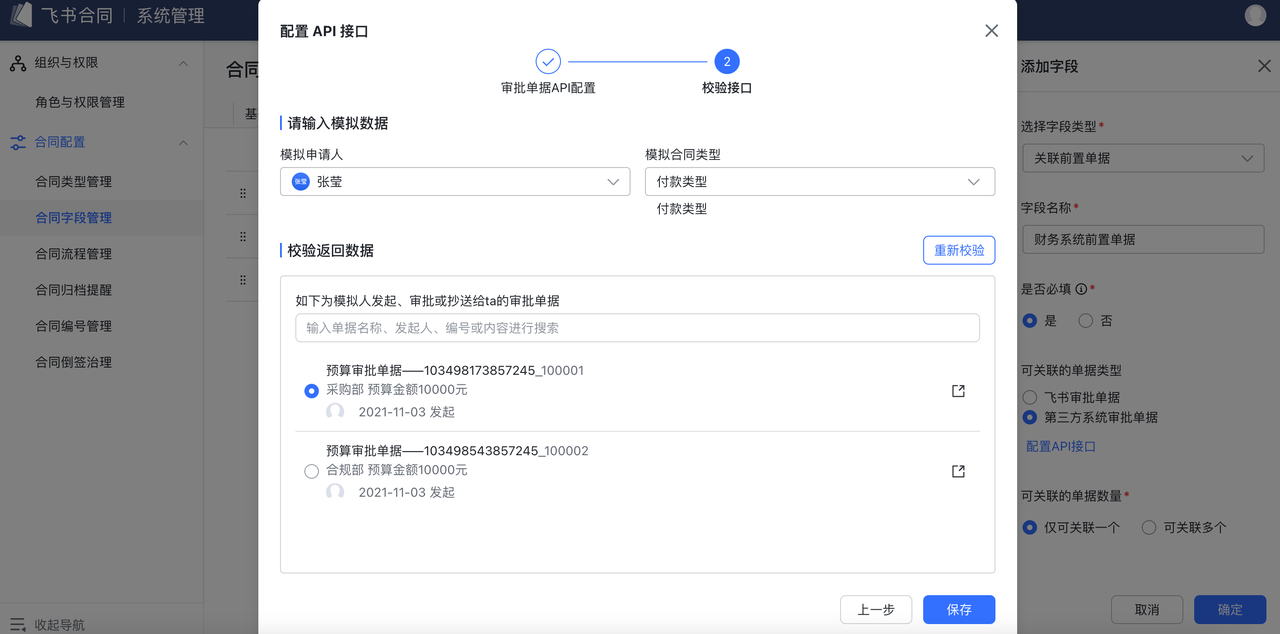Screen dimensions: 1280x634
Task: Select the 合规部 budget document radio button
Action: 311,471
